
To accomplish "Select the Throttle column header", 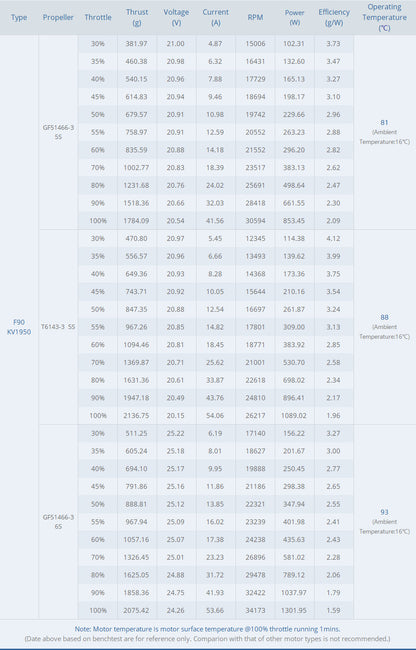I will tap(98, 17).
